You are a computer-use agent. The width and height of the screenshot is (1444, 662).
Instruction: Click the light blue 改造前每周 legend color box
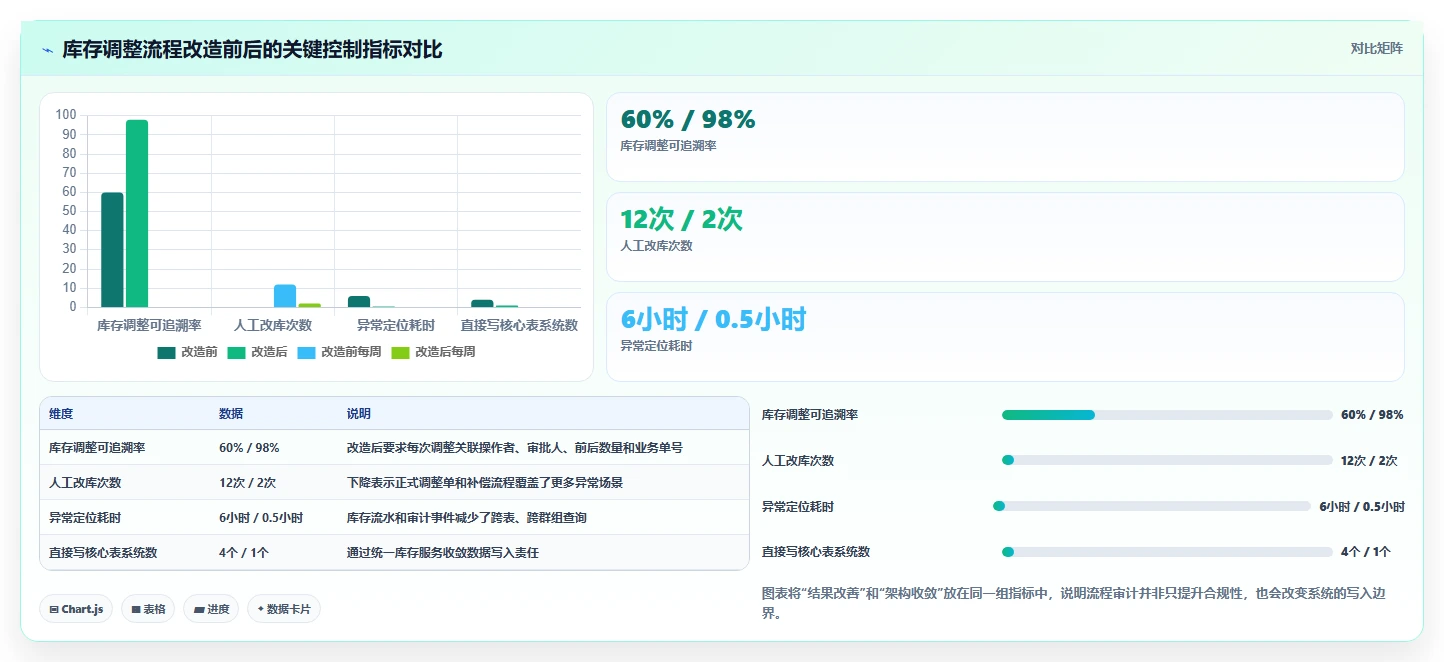307,352
